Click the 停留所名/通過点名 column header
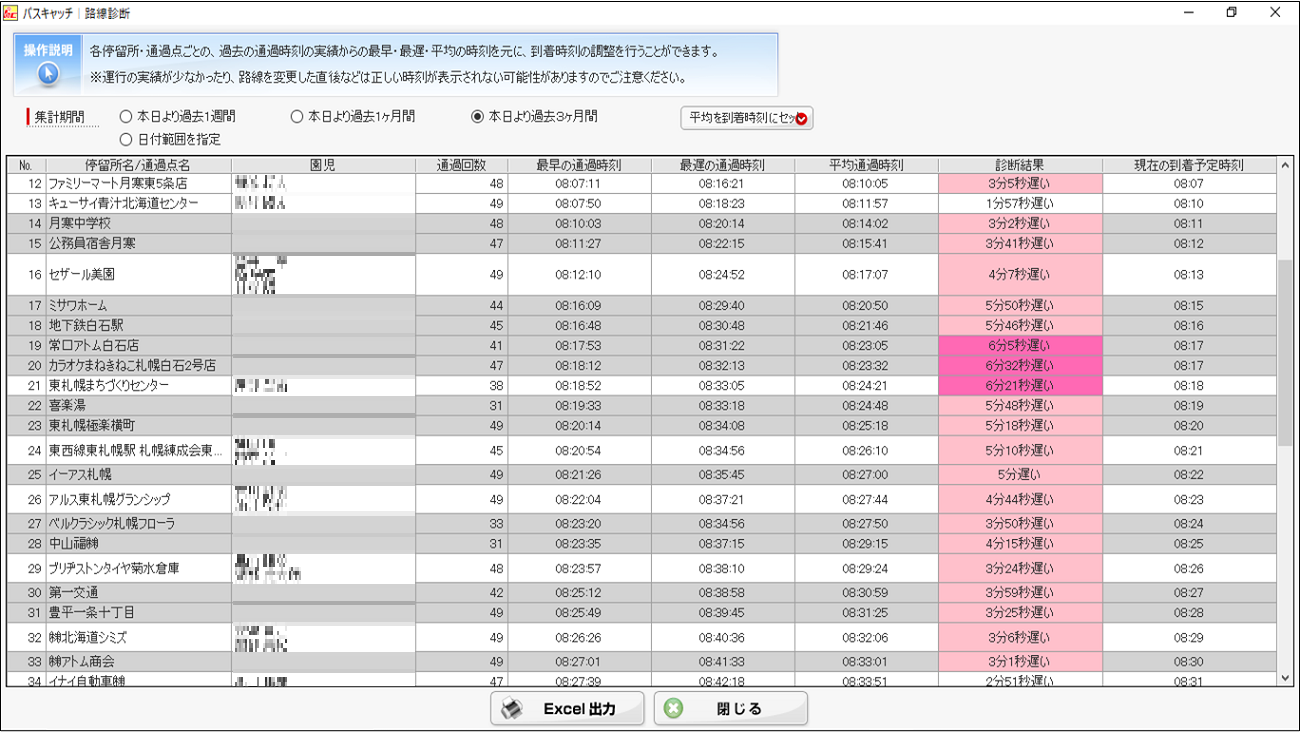Viewport: 1300px width, 732px height. (138, 165)
